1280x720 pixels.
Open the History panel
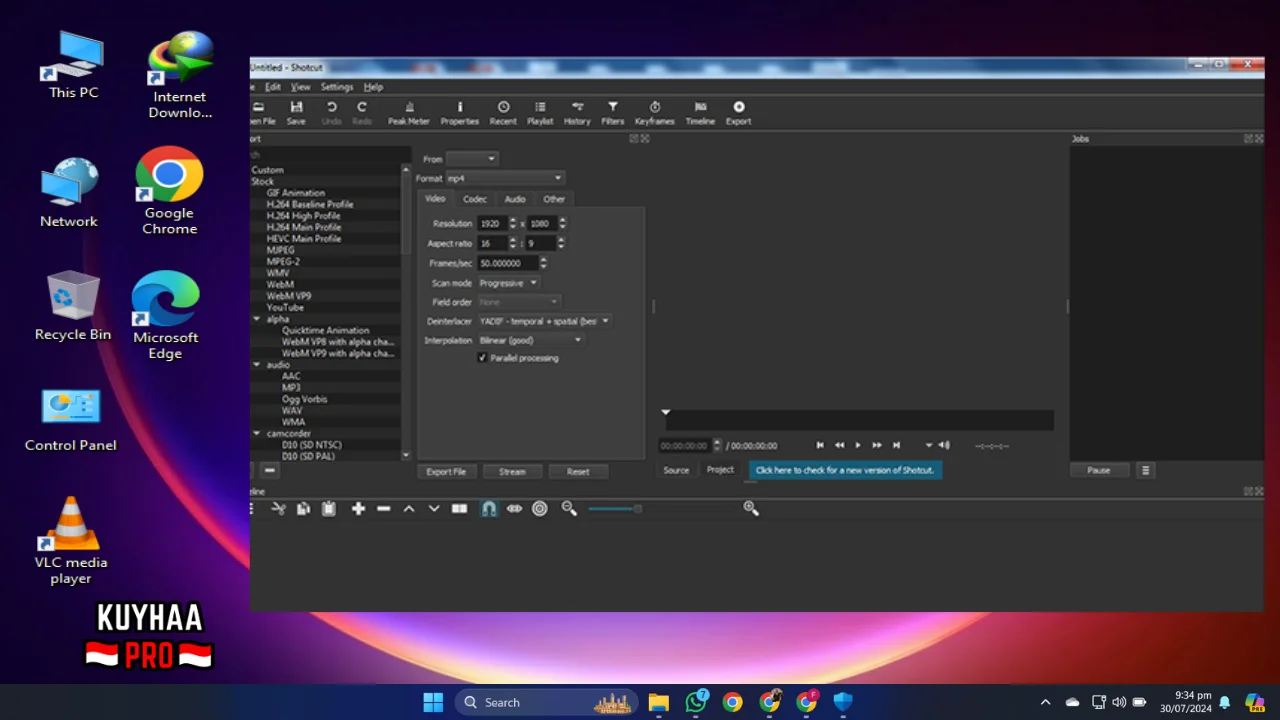(577, 113)
